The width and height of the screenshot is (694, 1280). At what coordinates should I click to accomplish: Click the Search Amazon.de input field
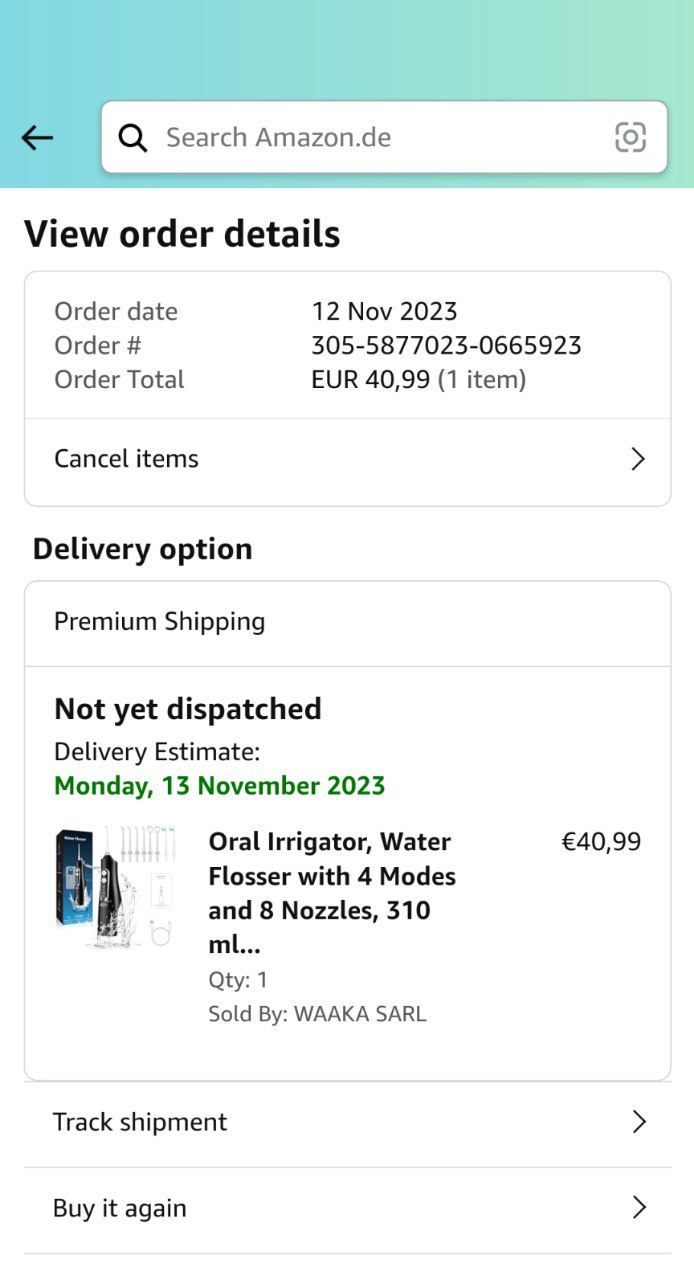click(380, 137)
